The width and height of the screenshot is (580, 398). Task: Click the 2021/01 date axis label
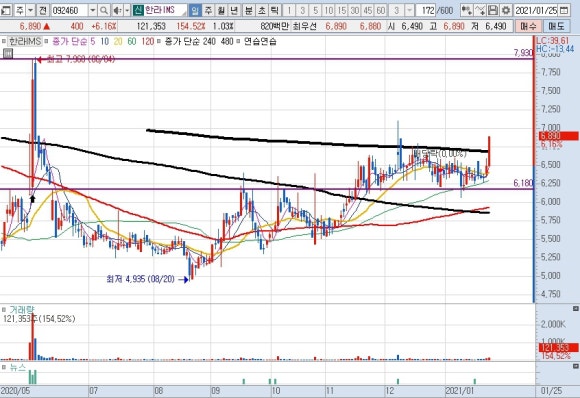(459, 391)
